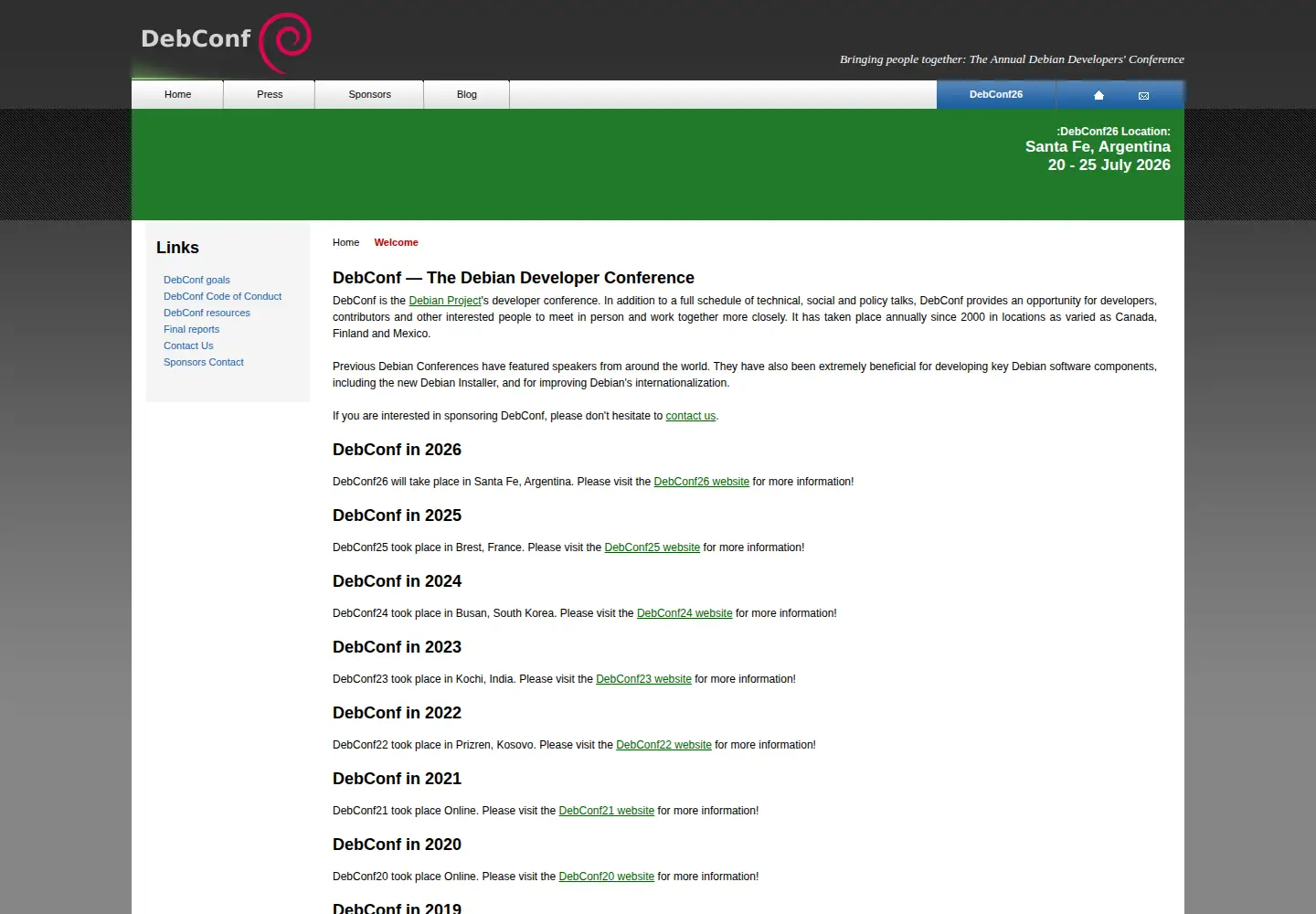Open the Blog tab
The image size is (1316, 914).
[467, 94]
